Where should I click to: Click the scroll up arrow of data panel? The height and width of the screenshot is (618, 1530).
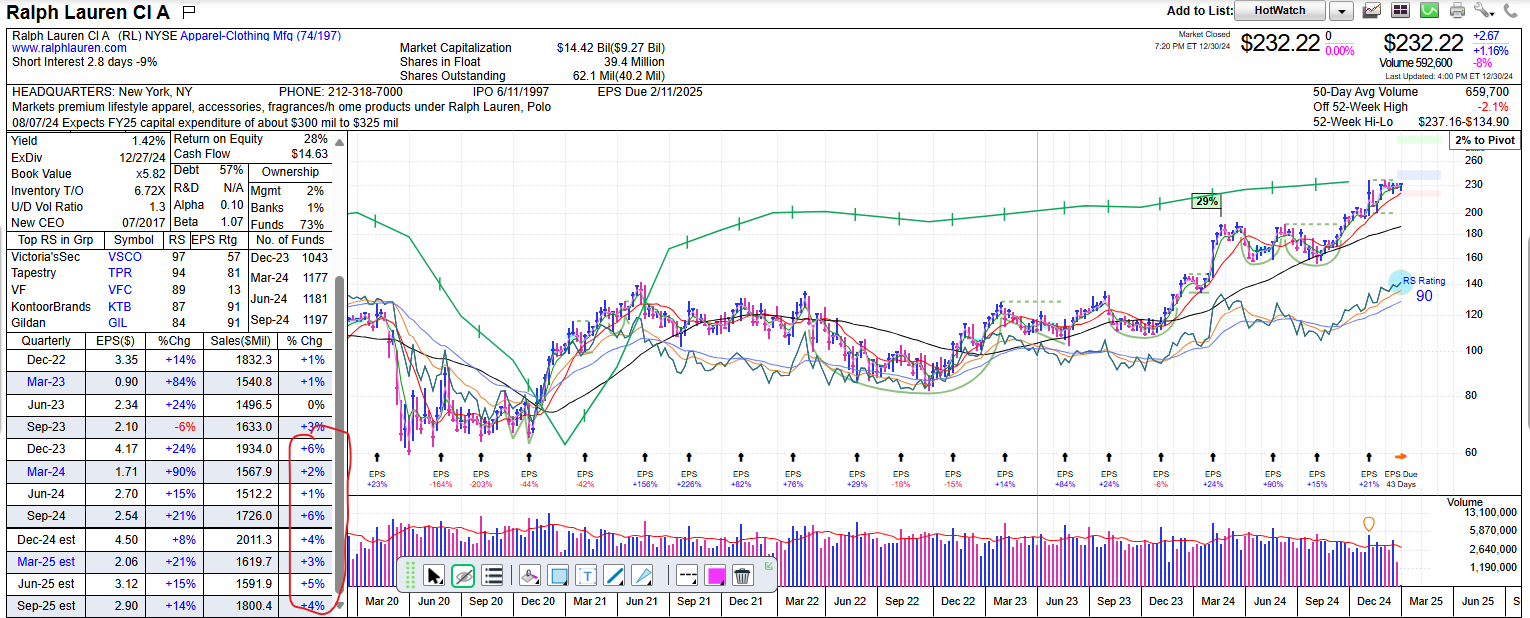pos(339,141)
